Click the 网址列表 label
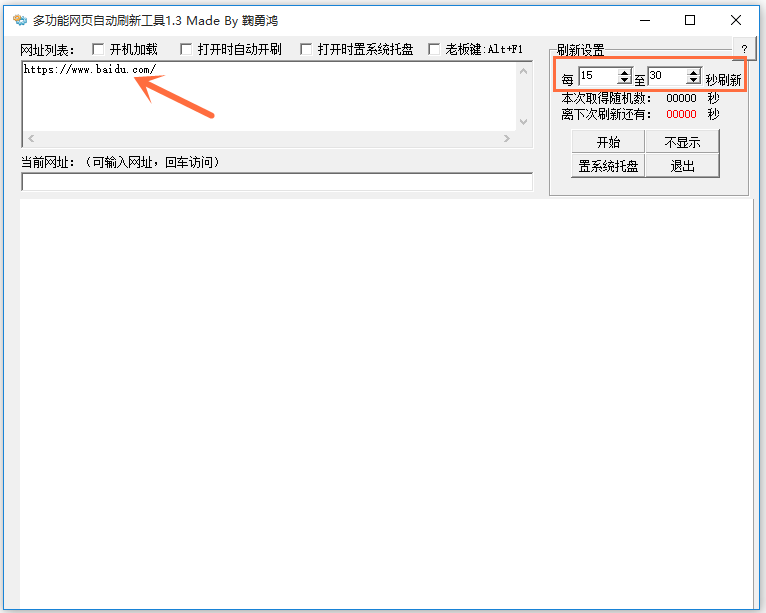This screenshot has width=766, height=613. point(47,50)
